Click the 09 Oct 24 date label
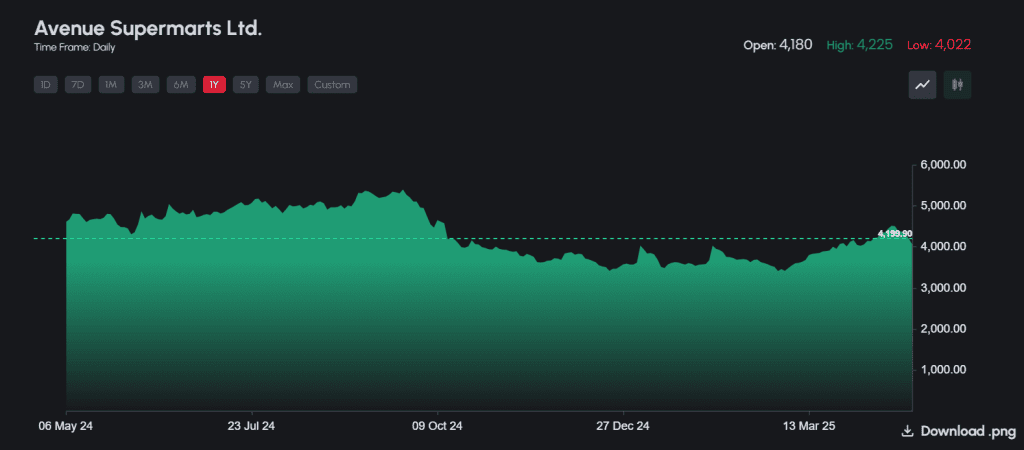Viewport: 1024px width, 450px height. coord(437,426)
